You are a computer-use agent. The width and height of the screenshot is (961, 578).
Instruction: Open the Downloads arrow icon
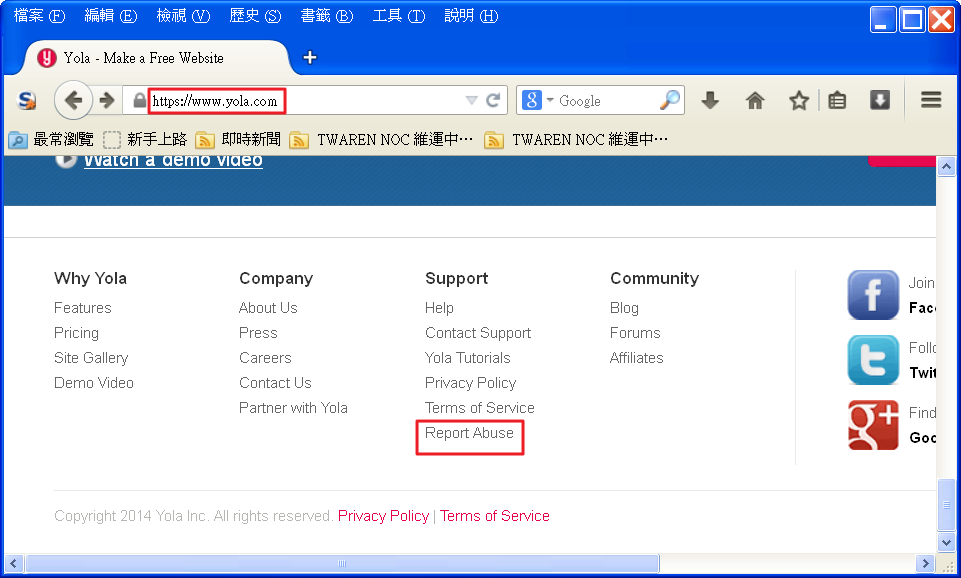tap(710, 100)
